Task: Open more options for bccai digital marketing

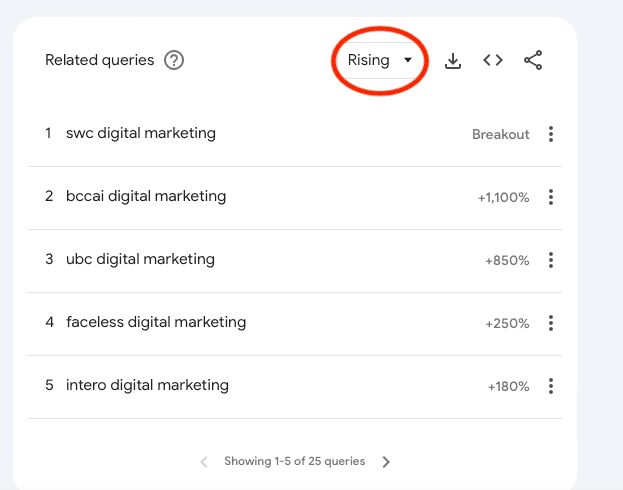Action: [x=551, y=197]
